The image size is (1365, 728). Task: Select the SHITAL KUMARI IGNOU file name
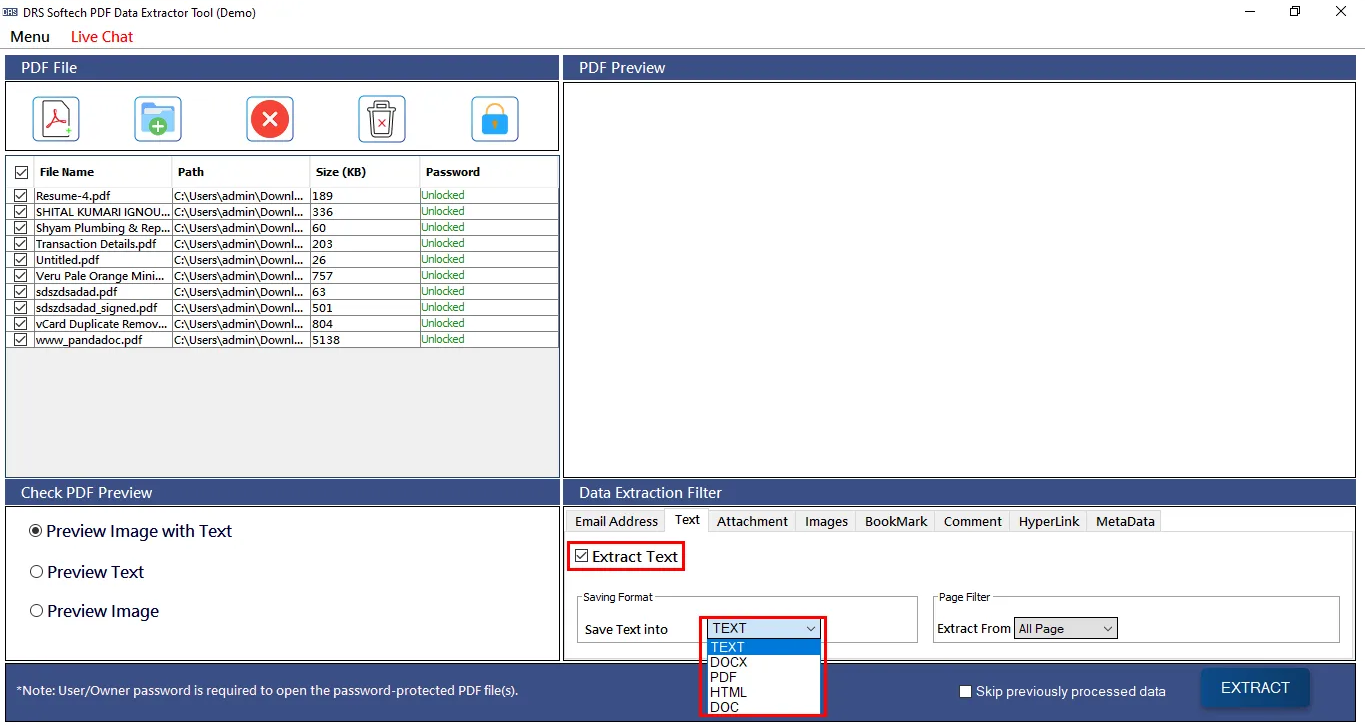click(x=103, y=212)
